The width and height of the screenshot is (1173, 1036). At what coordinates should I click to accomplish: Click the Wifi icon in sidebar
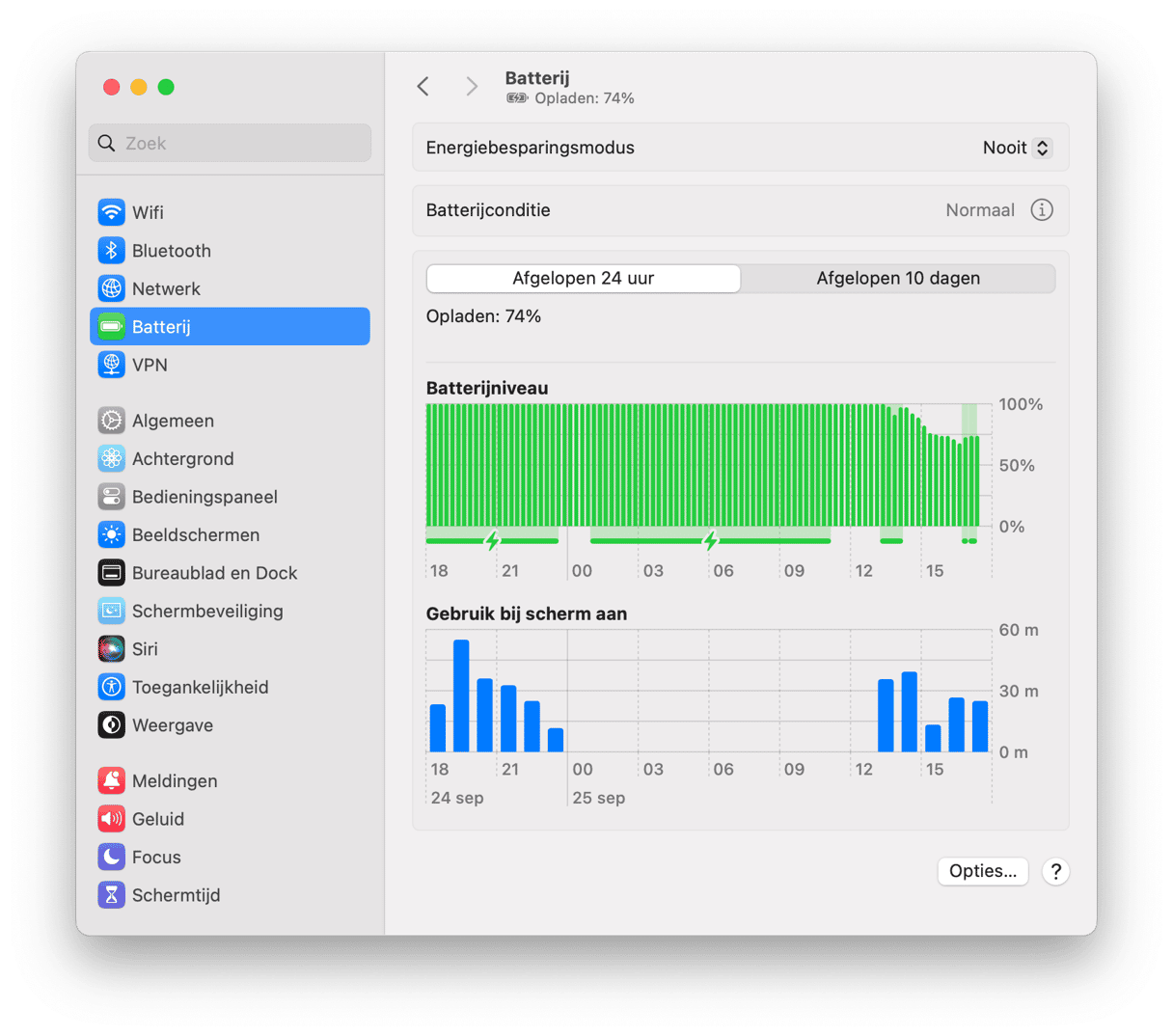(x=112, y=212)
